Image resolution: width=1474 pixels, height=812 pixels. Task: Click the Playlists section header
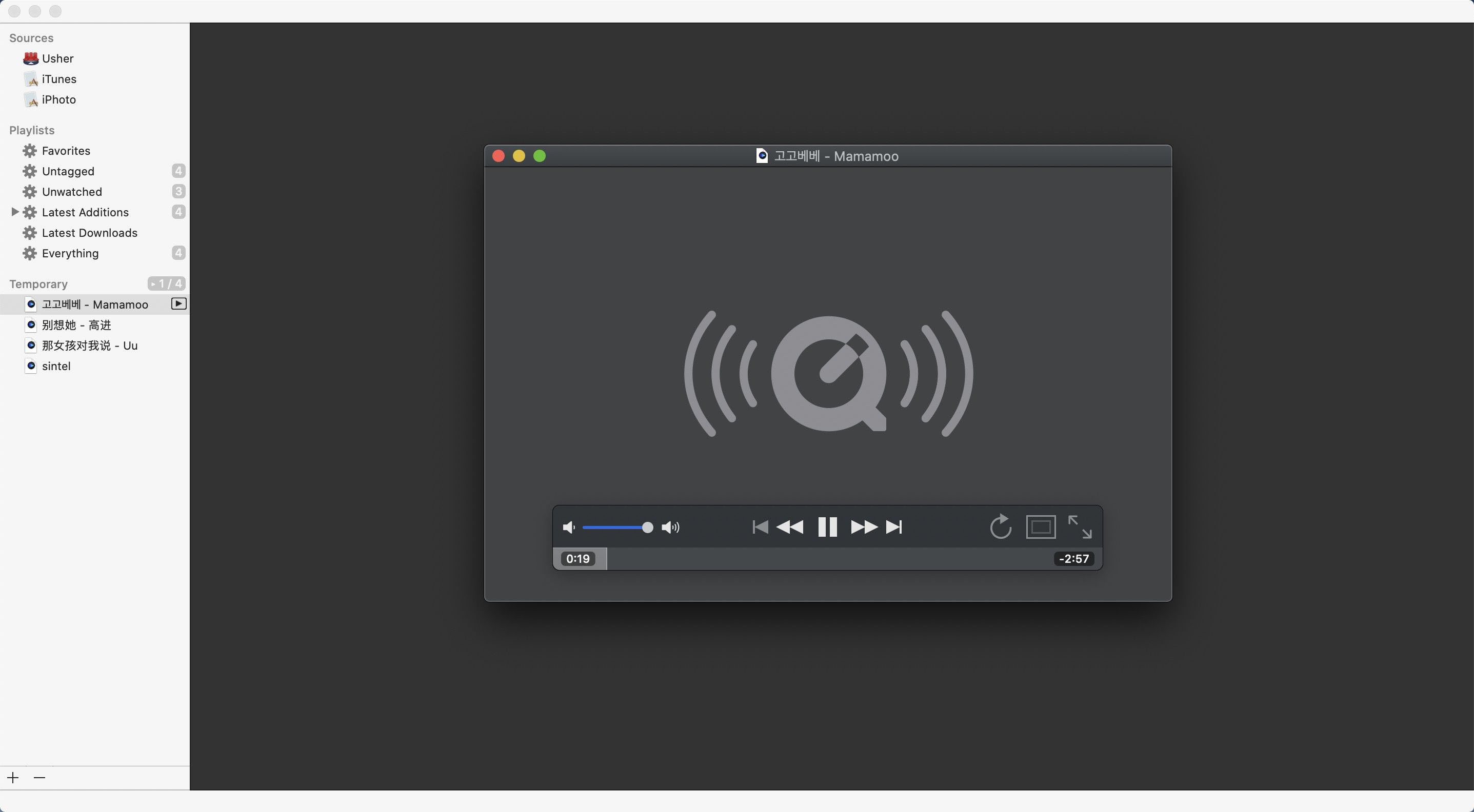pos(32,130)
